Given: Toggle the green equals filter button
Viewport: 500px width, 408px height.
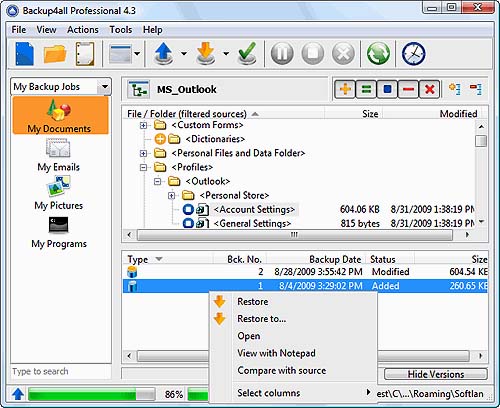Looking at the screenshot, I should pyautogui.click(x=366, y=89).
